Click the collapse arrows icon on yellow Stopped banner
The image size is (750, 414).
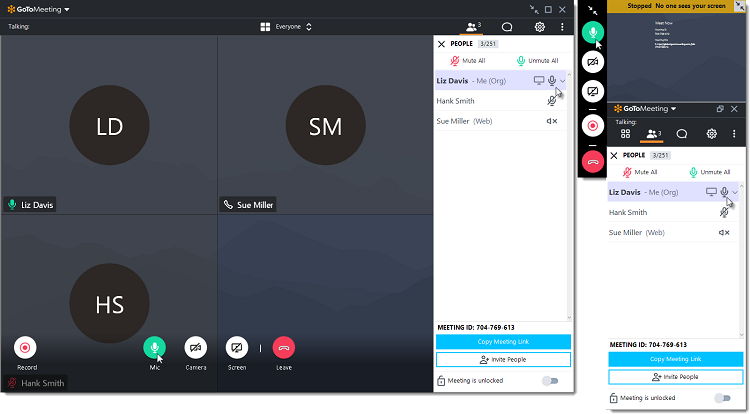click(x=739, y=6)
